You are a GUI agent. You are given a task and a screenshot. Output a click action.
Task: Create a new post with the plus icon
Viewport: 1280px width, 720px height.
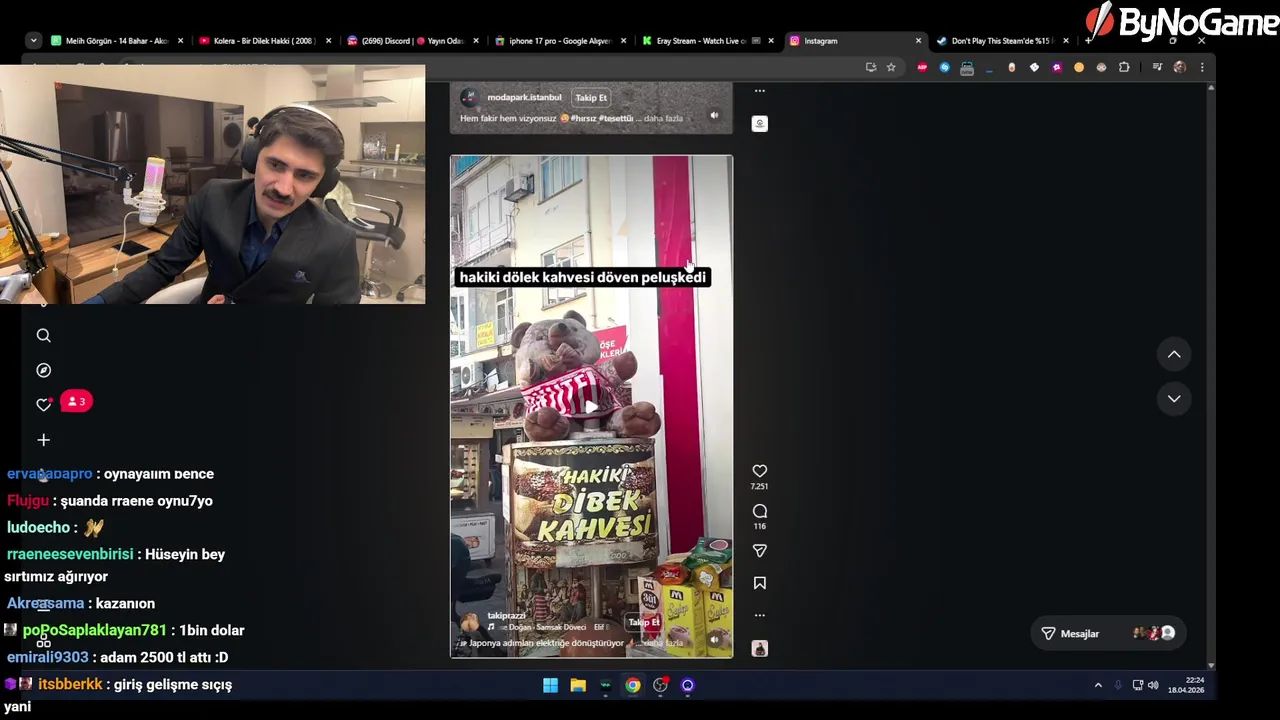(43, 440)
